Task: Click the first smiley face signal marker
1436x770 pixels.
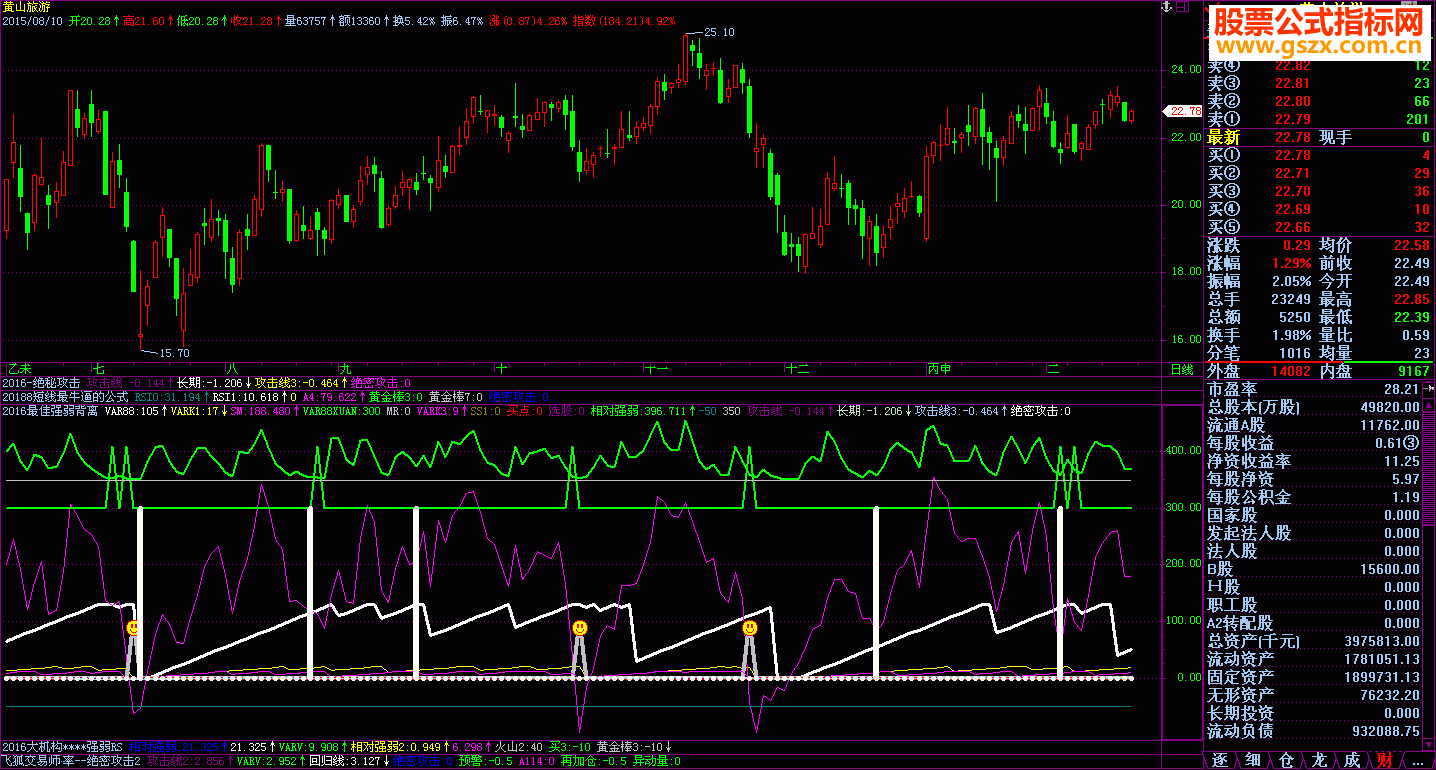Action: [x=133, y=628]
